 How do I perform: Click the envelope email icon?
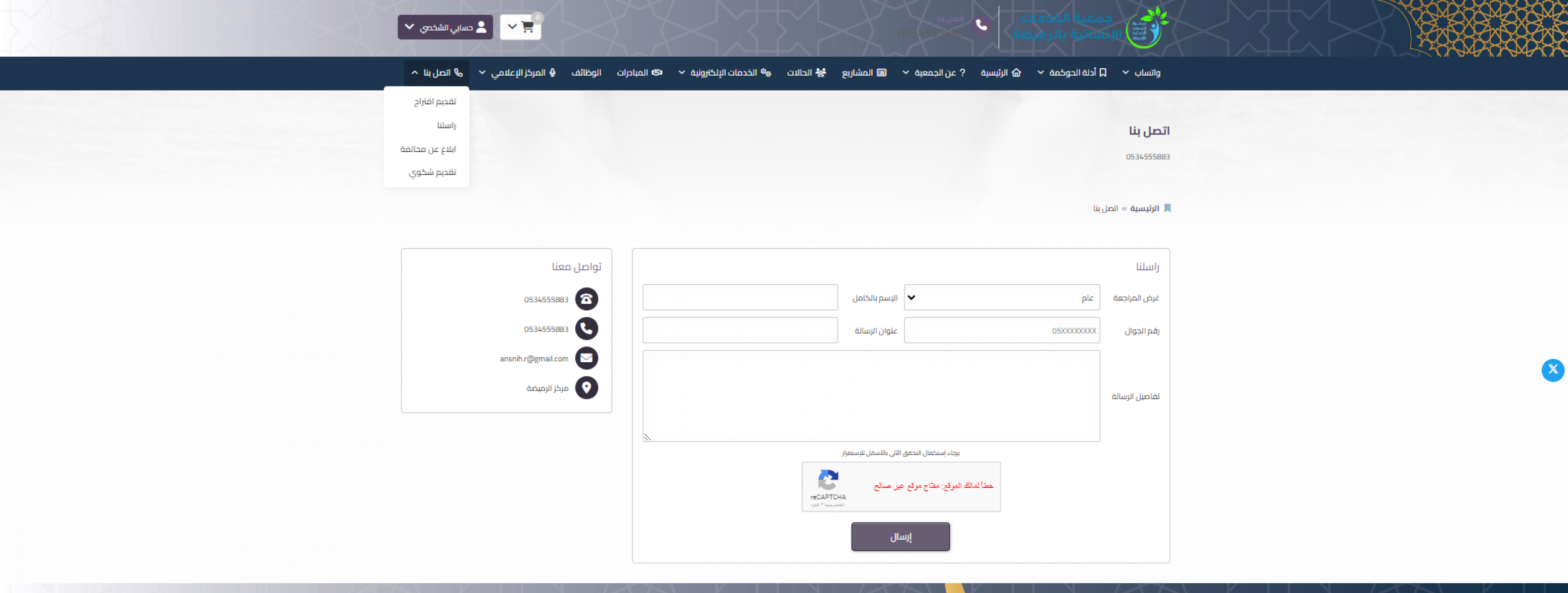coord(586,358)
